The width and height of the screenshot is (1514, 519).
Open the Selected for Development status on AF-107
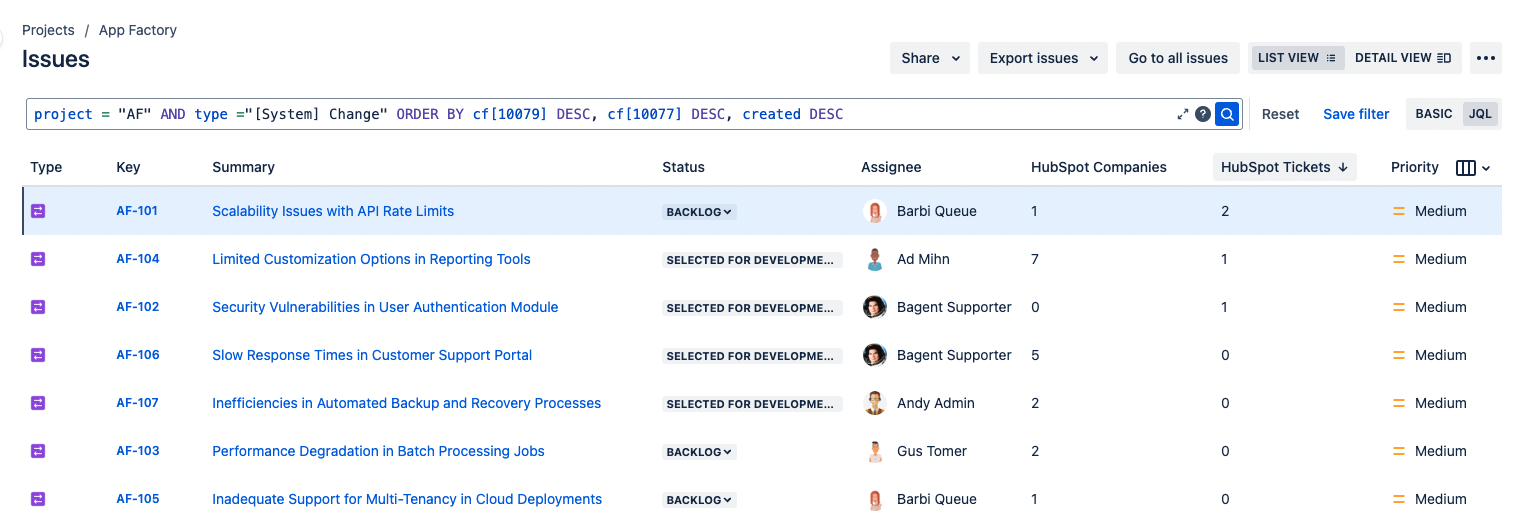(x=752, y=404)
